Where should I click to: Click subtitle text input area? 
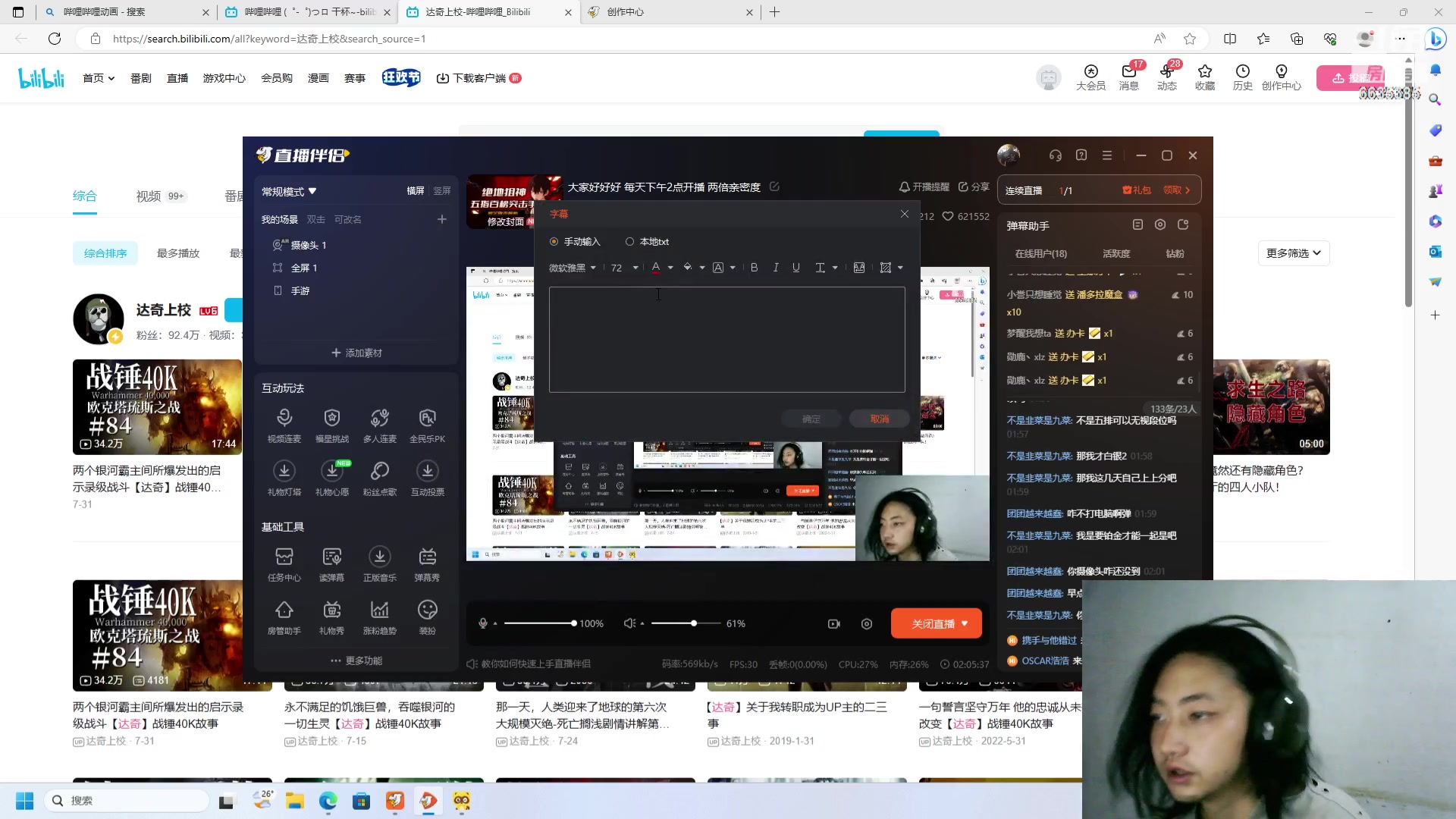726,339
